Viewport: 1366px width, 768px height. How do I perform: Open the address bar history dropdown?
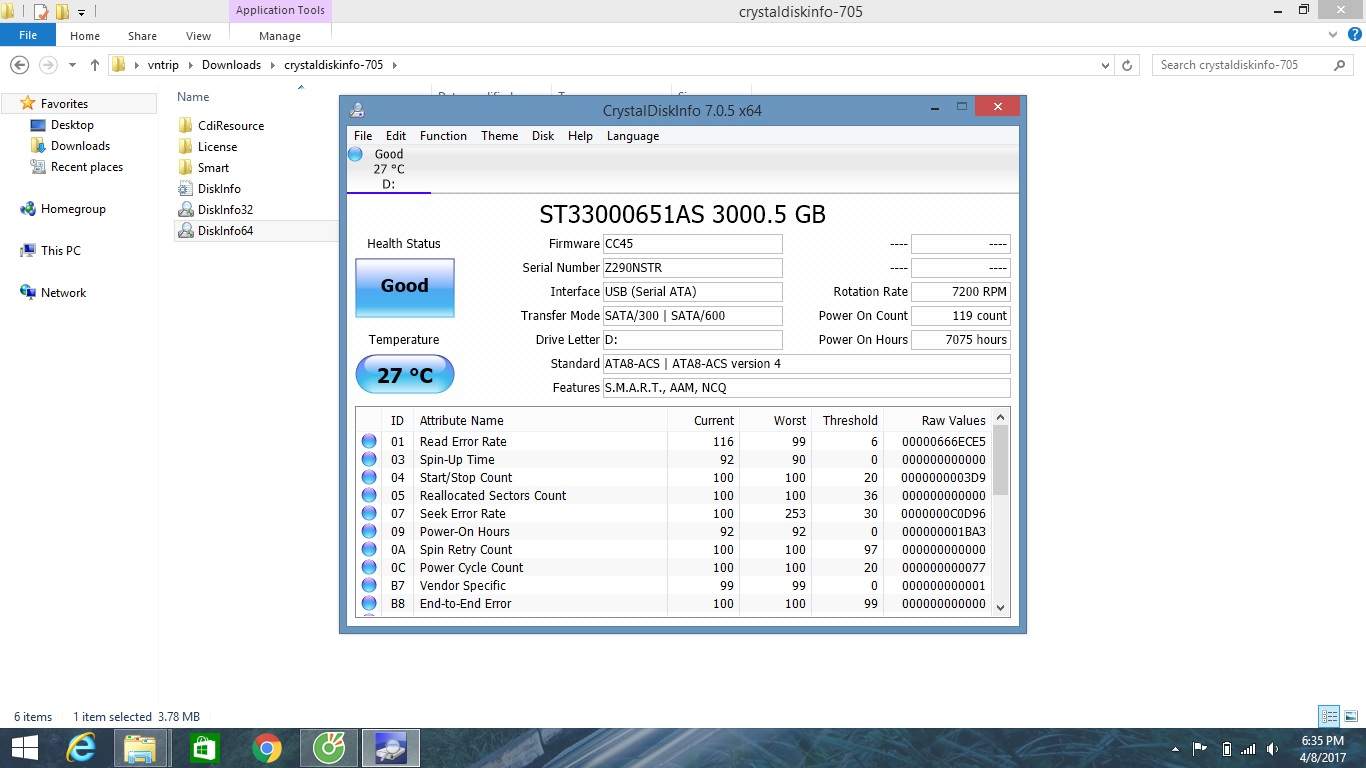point(1105,65)
